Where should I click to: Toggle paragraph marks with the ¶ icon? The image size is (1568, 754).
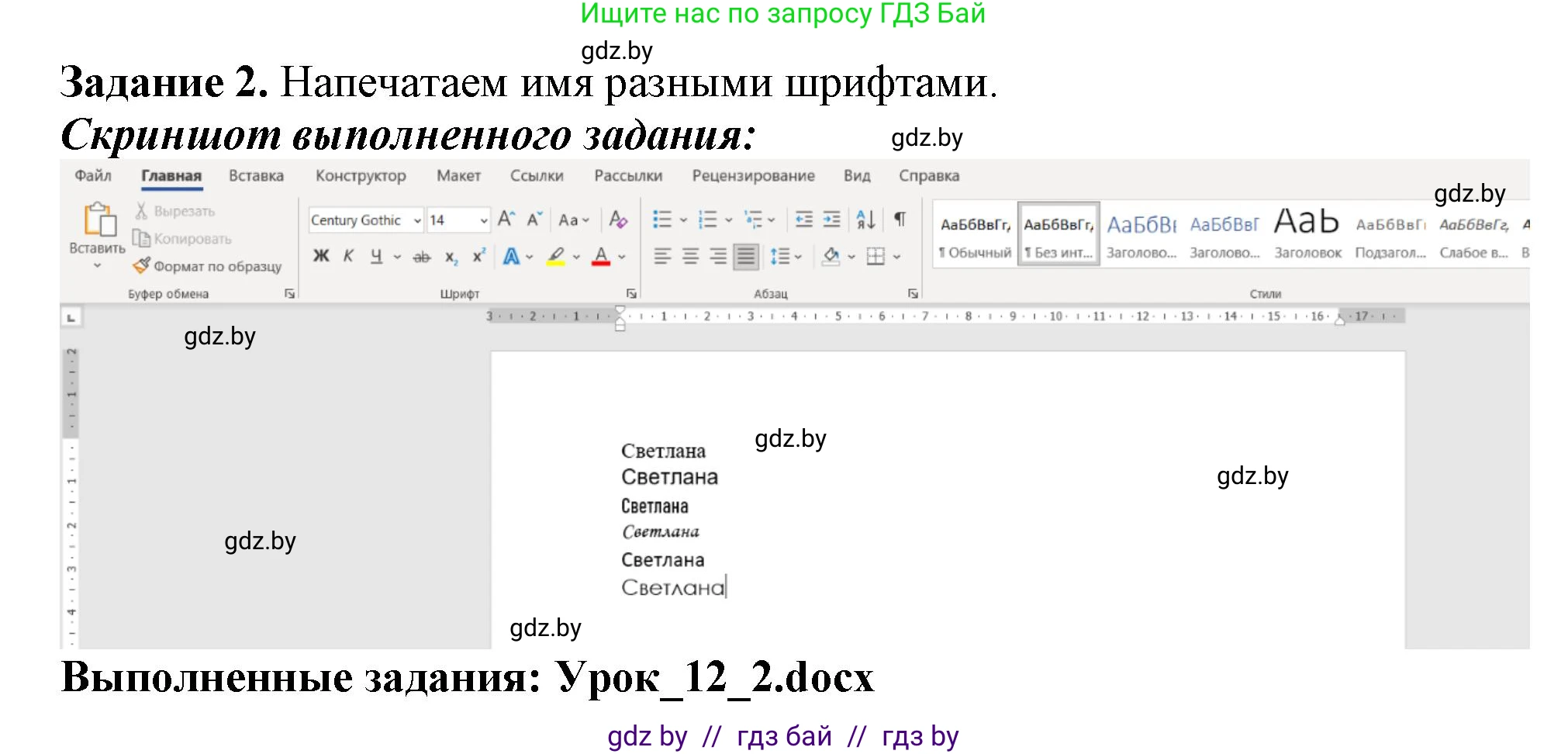tap(900, 220)
